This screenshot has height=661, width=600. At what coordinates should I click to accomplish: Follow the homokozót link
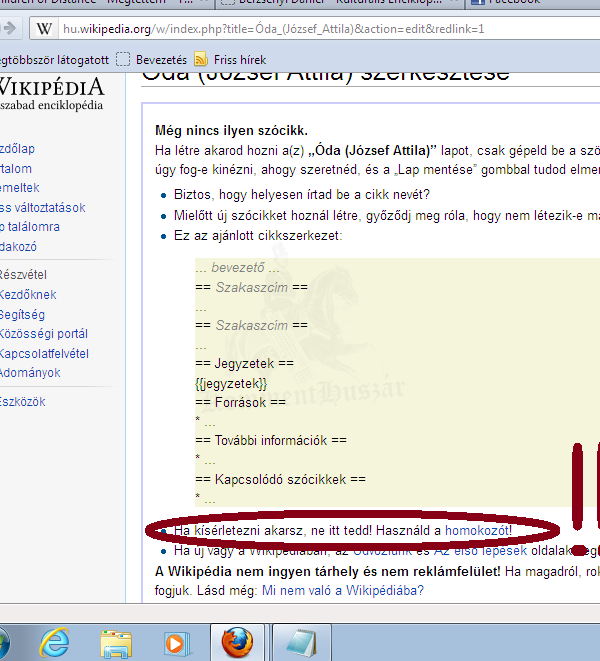[476, 530]
